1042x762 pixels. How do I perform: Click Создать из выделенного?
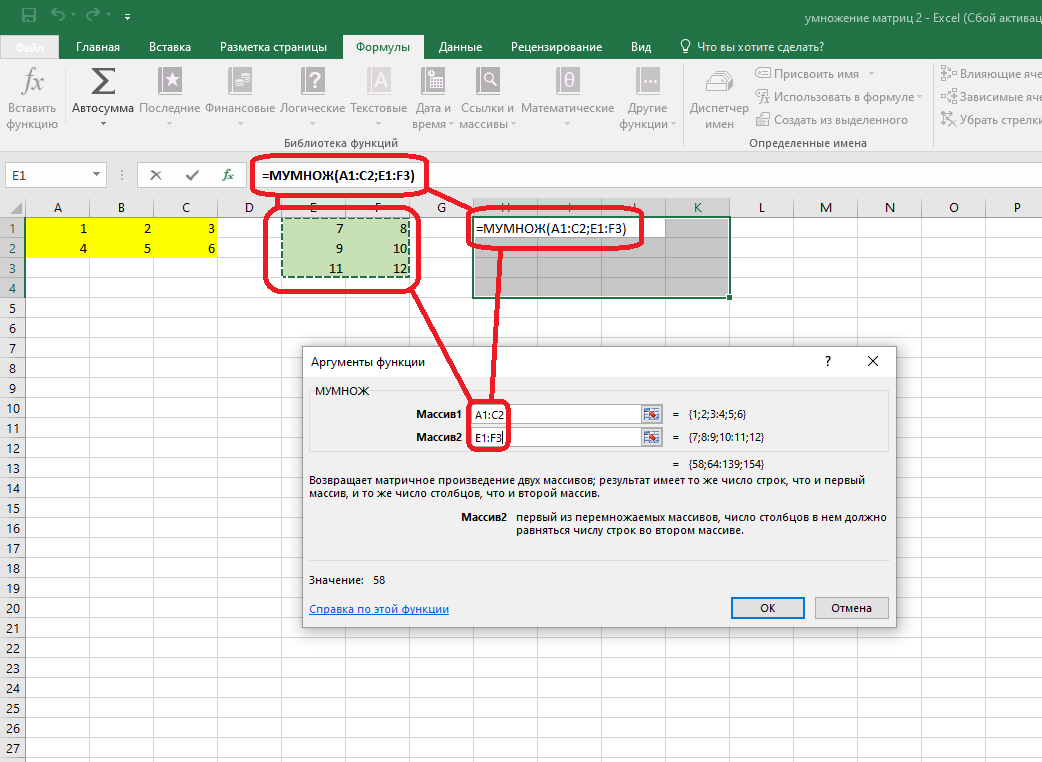point(832,120)
